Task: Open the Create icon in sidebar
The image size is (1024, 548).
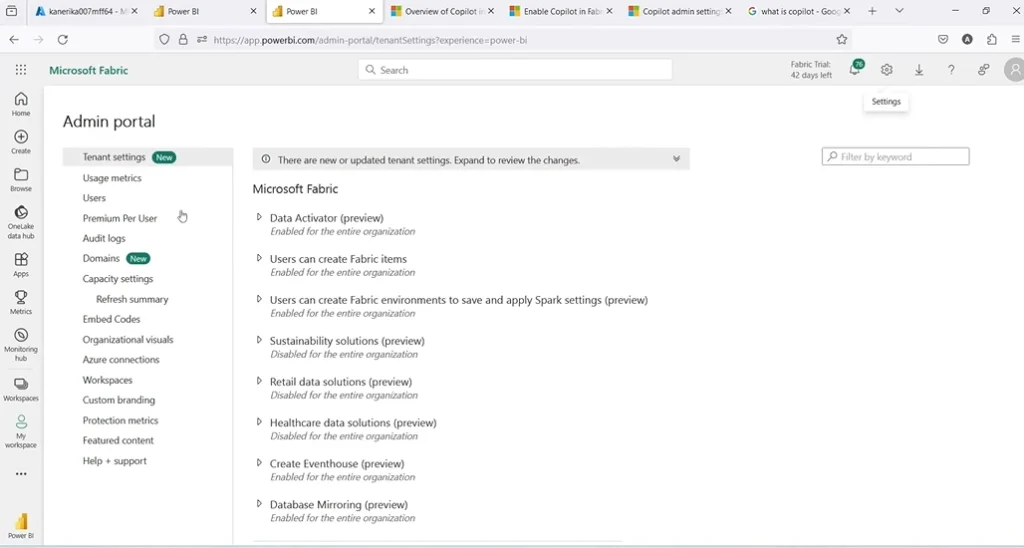Action: pos(21,142)
